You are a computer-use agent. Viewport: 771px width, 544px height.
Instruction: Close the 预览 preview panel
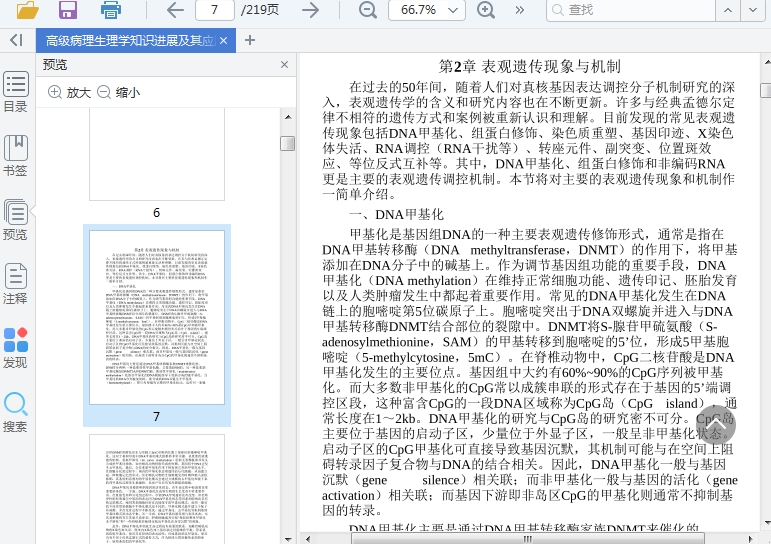284,64
